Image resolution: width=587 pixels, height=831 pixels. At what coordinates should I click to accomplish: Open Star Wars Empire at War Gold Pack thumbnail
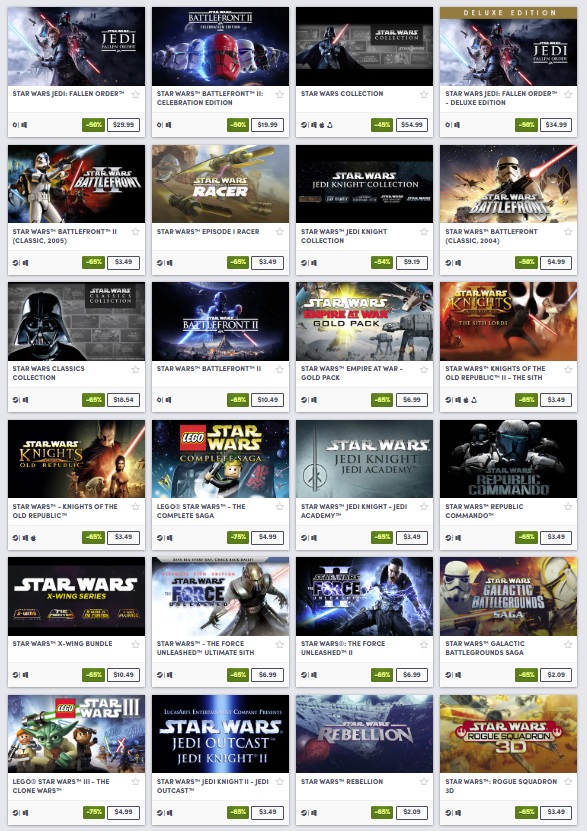364,321
